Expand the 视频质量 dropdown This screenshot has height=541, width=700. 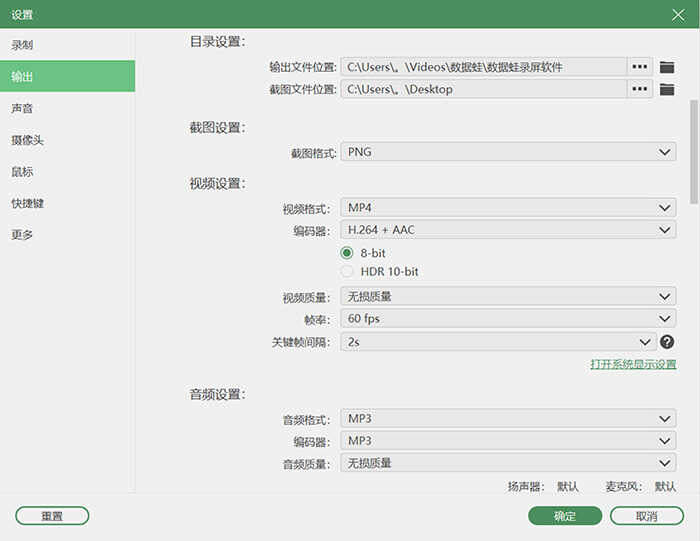point(508,296)
